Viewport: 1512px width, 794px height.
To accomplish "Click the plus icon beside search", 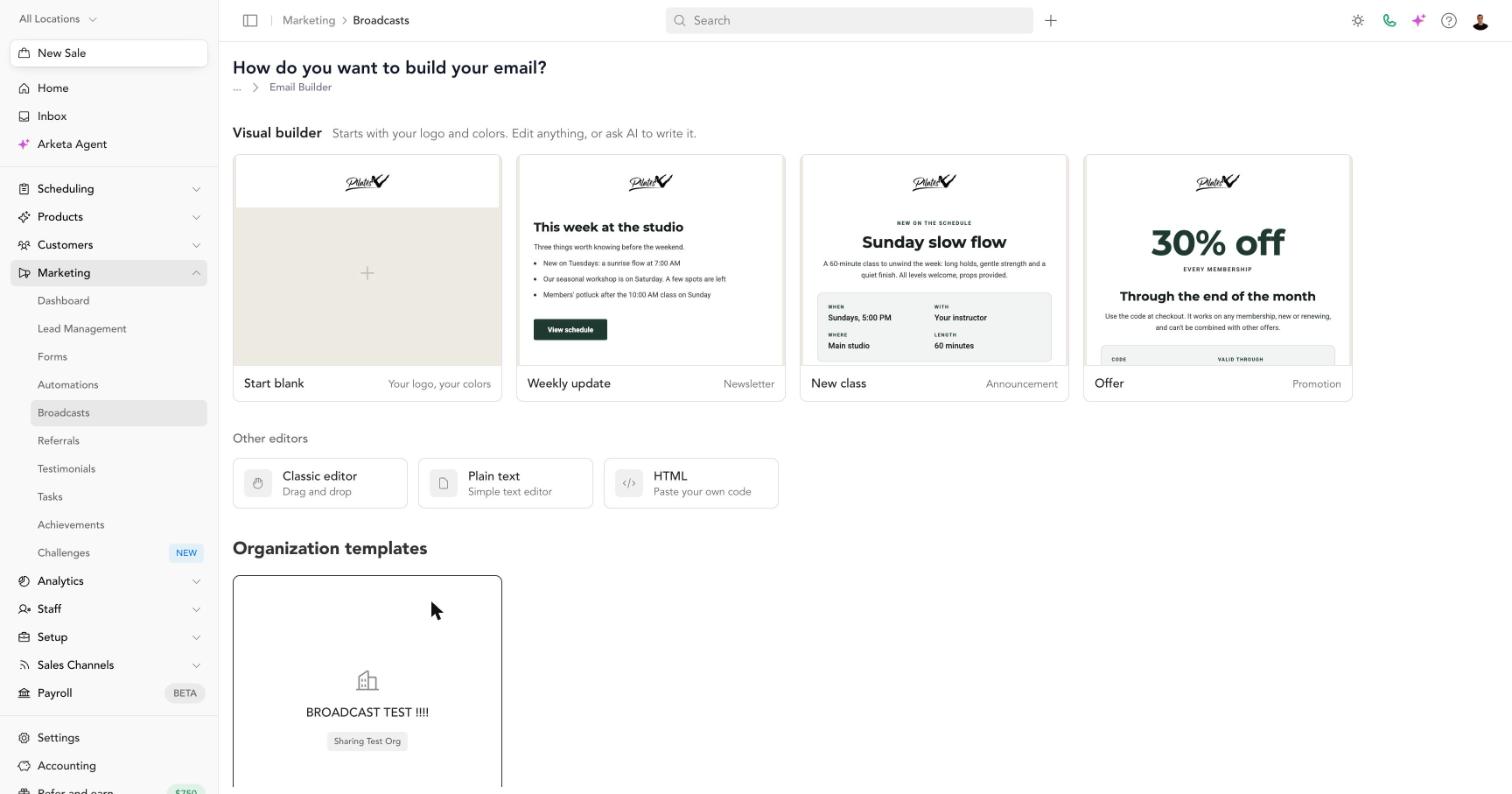I will (1051, 20).
